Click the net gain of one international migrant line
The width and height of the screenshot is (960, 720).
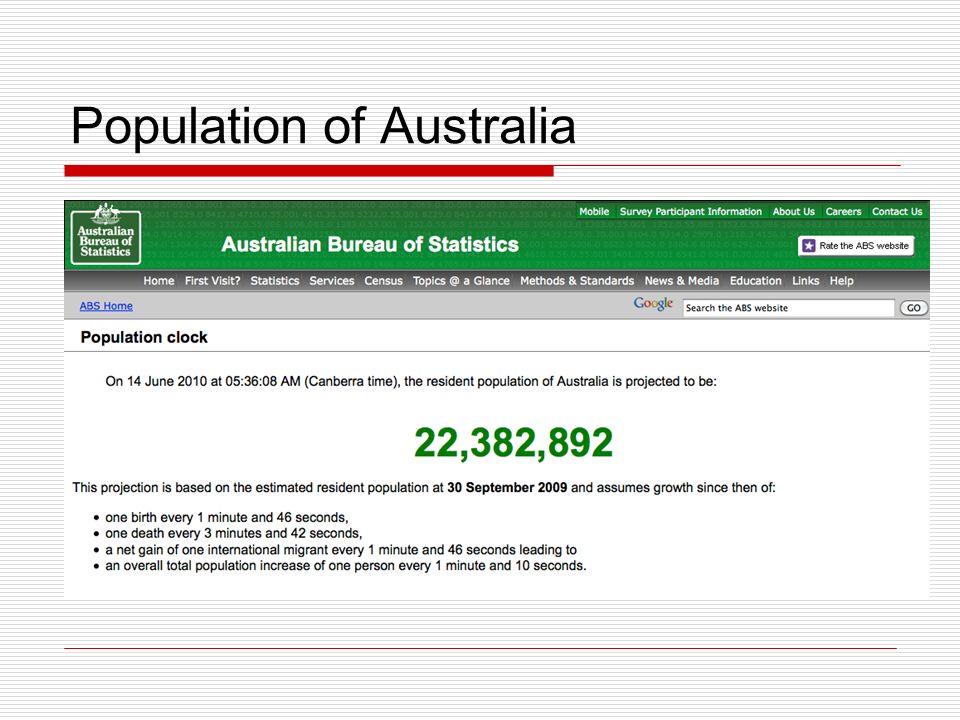[341, 550]
